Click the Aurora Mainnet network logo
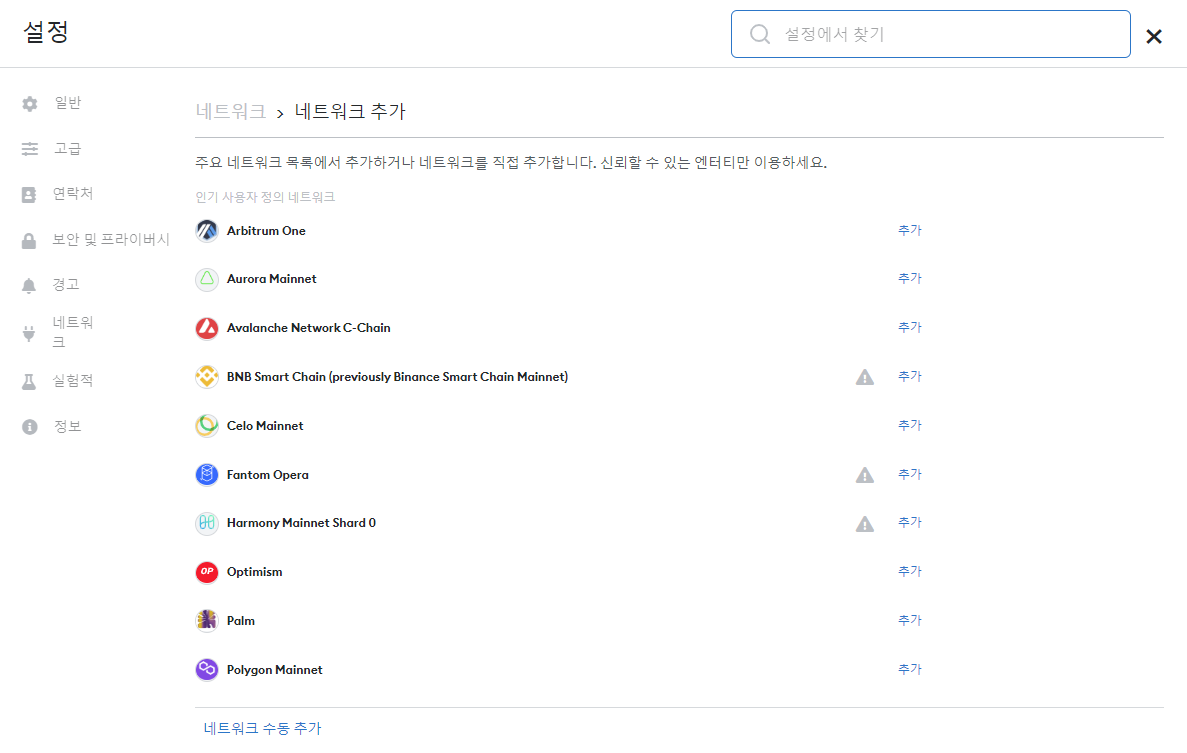The width and height of the screenshot is (1187, 753). [x=207, y=279]
